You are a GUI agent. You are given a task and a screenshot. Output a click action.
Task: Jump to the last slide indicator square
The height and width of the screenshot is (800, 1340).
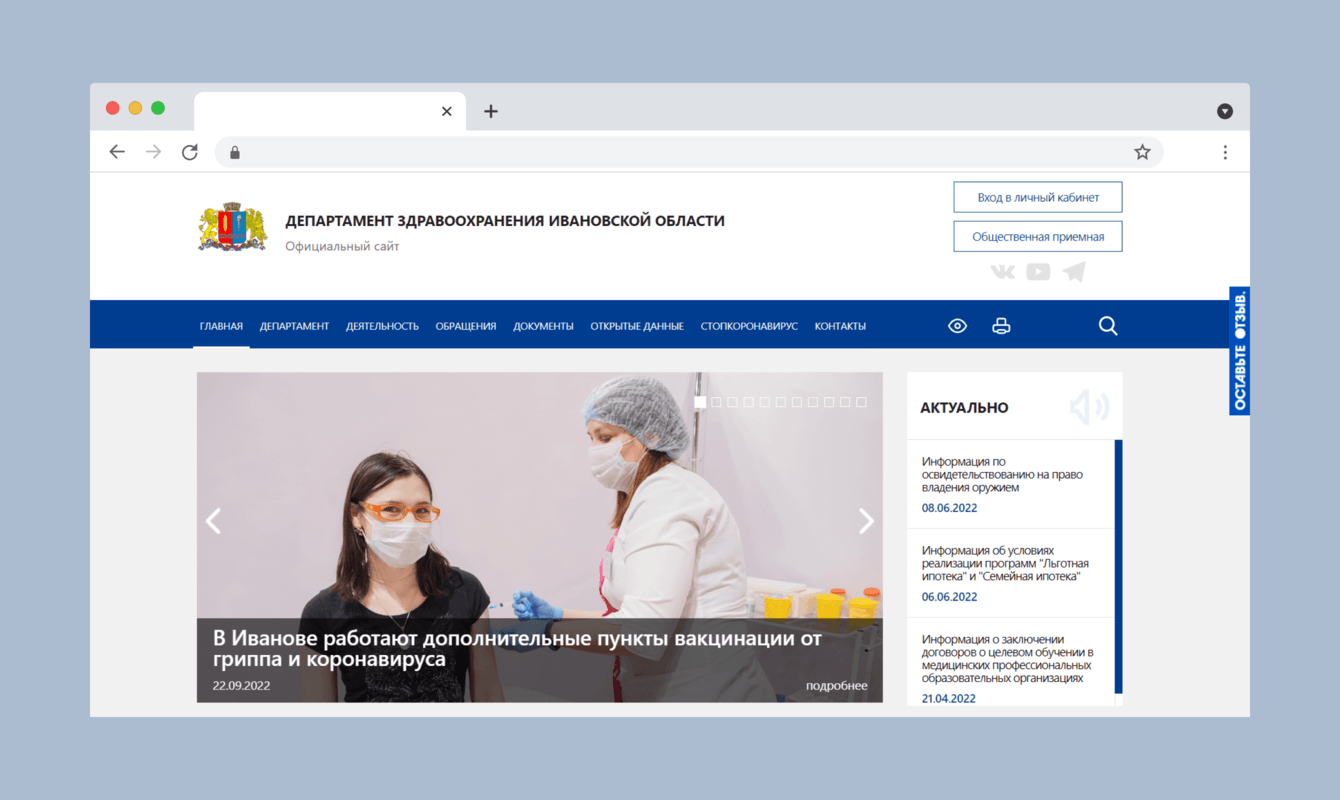coord(861,402)
